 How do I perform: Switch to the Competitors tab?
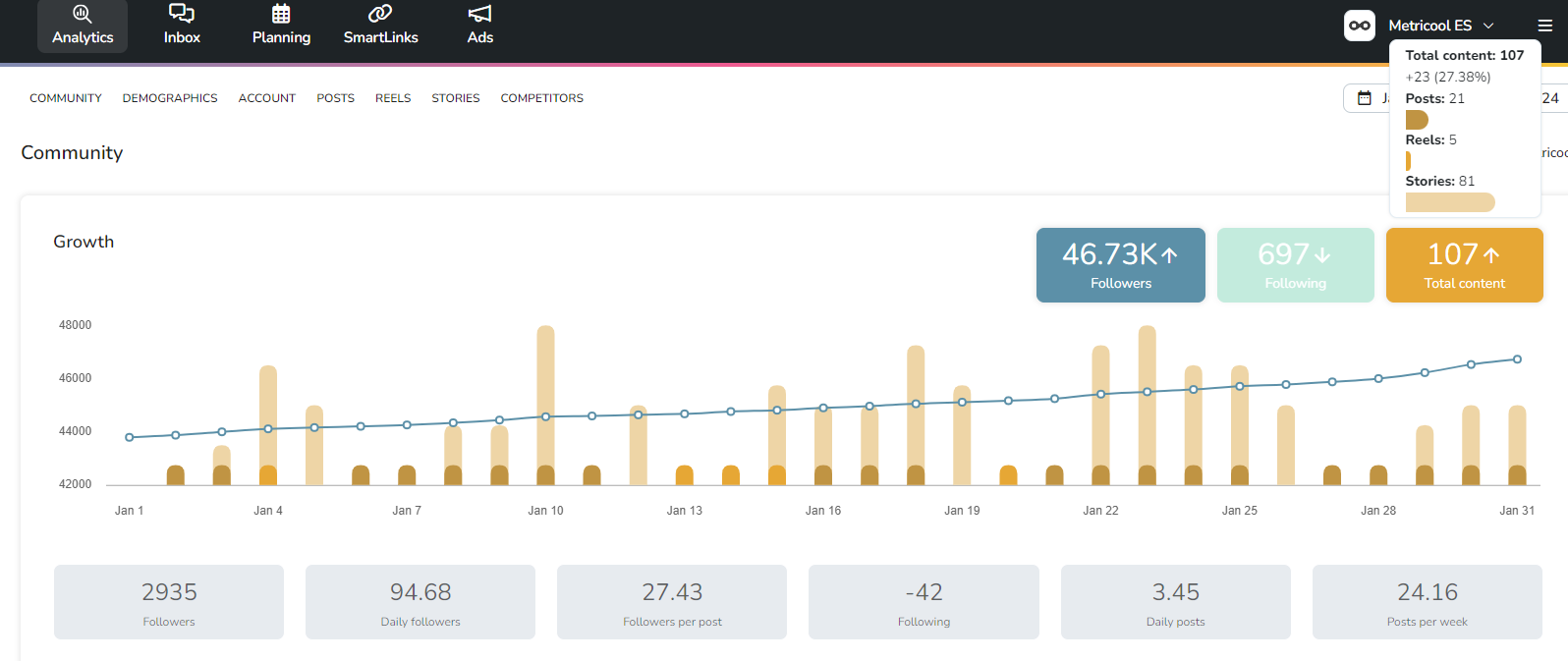click(x=541, y=98)
